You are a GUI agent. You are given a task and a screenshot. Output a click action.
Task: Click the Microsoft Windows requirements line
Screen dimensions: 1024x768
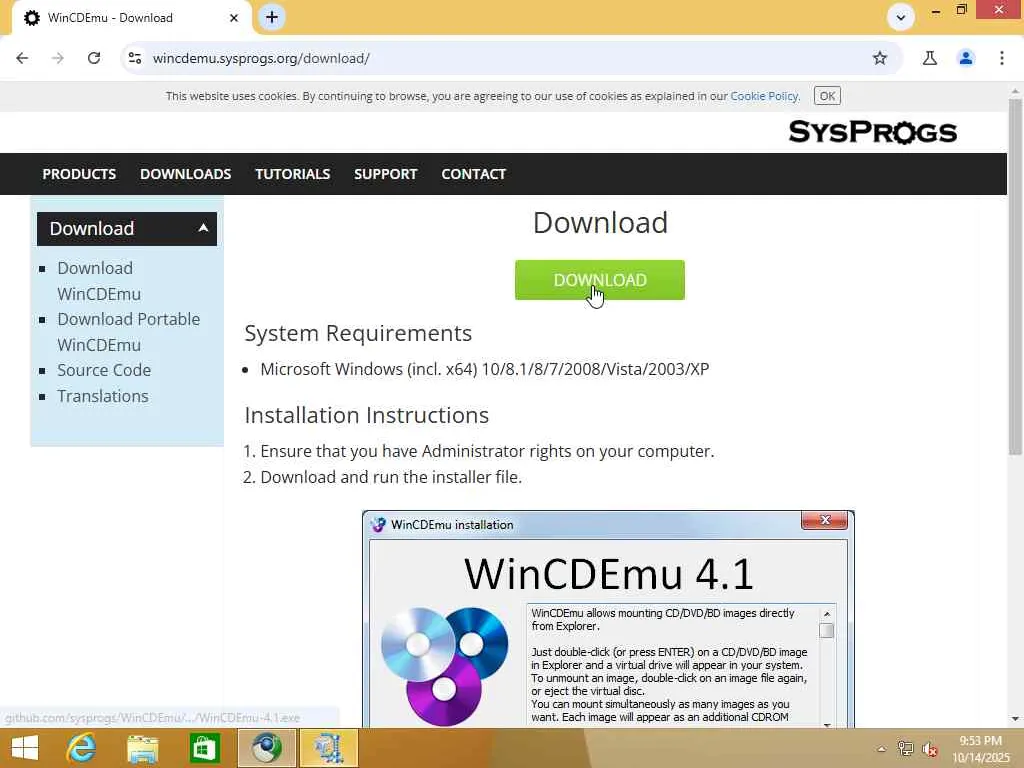point(485,369)
